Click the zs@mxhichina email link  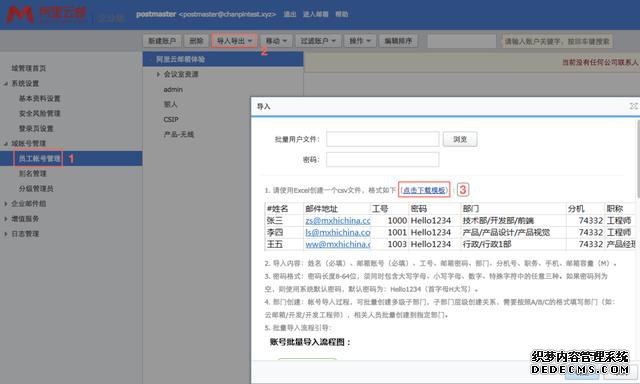(338, 220)
